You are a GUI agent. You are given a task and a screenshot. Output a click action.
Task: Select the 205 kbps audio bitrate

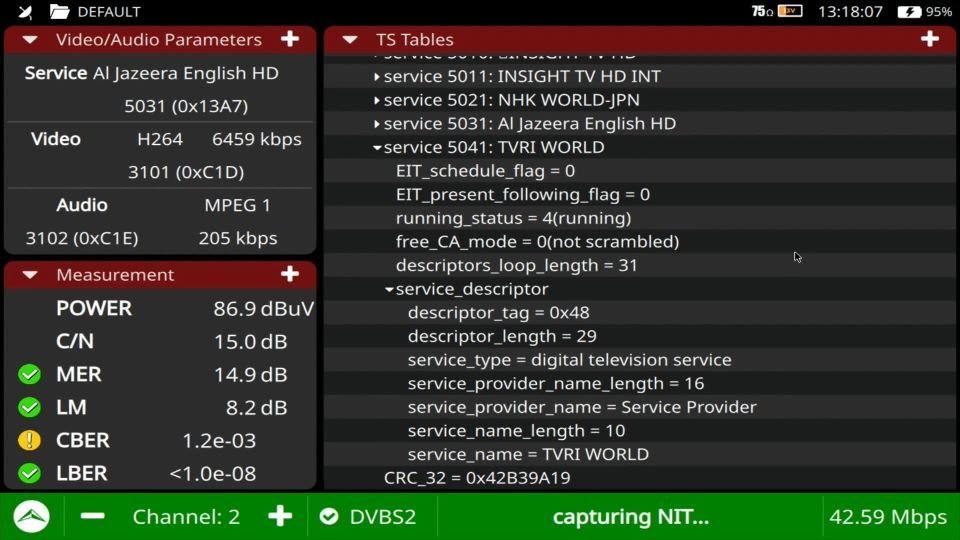point(238,238)
